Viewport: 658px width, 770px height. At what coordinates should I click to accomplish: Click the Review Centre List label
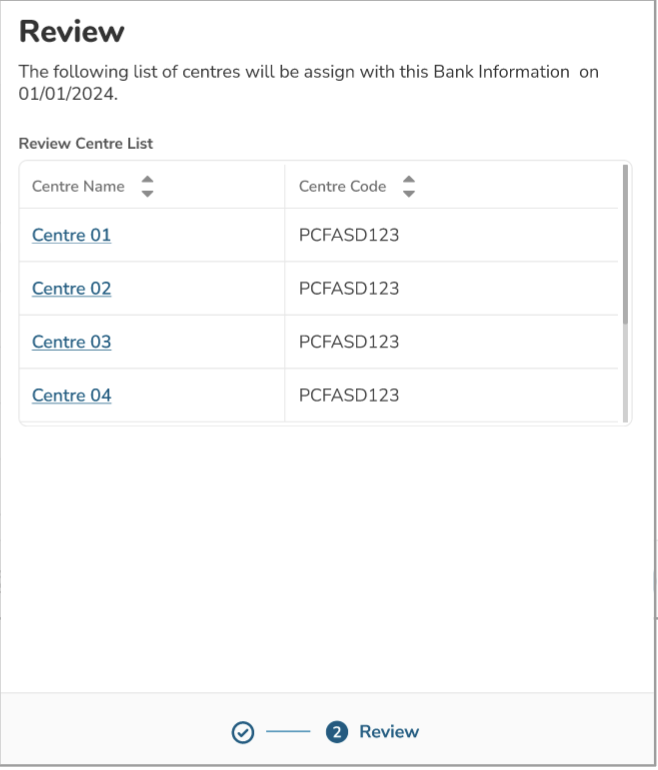click(86, 144)
